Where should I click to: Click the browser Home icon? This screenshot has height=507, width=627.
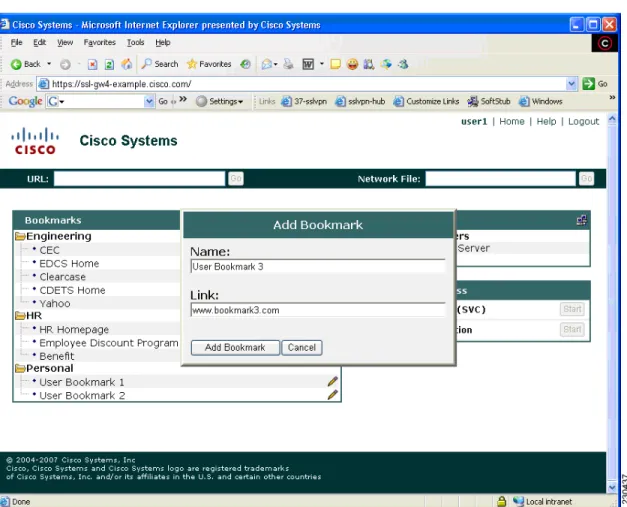click(127, 64)
